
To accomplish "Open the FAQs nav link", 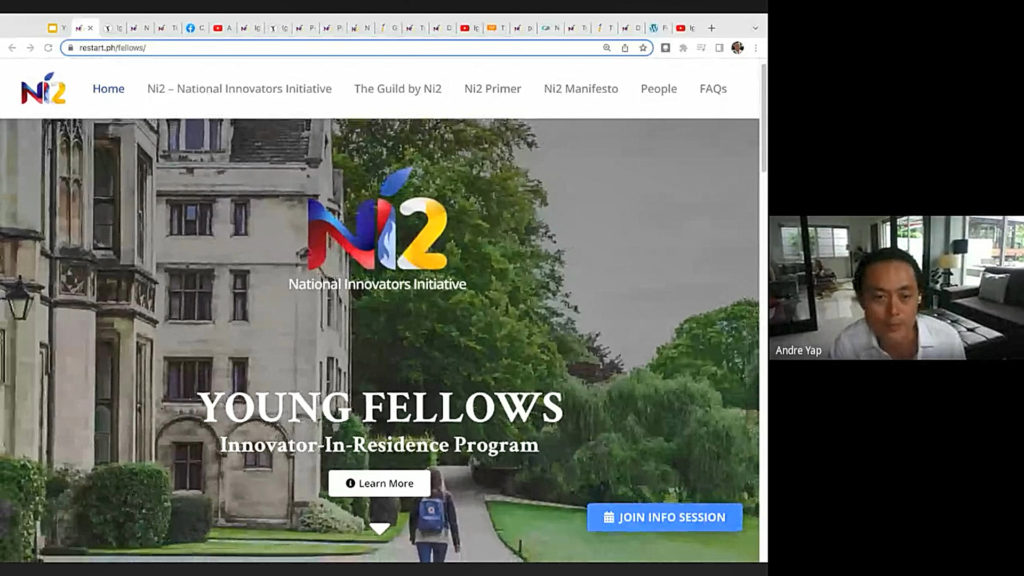I will click(x=713, y=89).
